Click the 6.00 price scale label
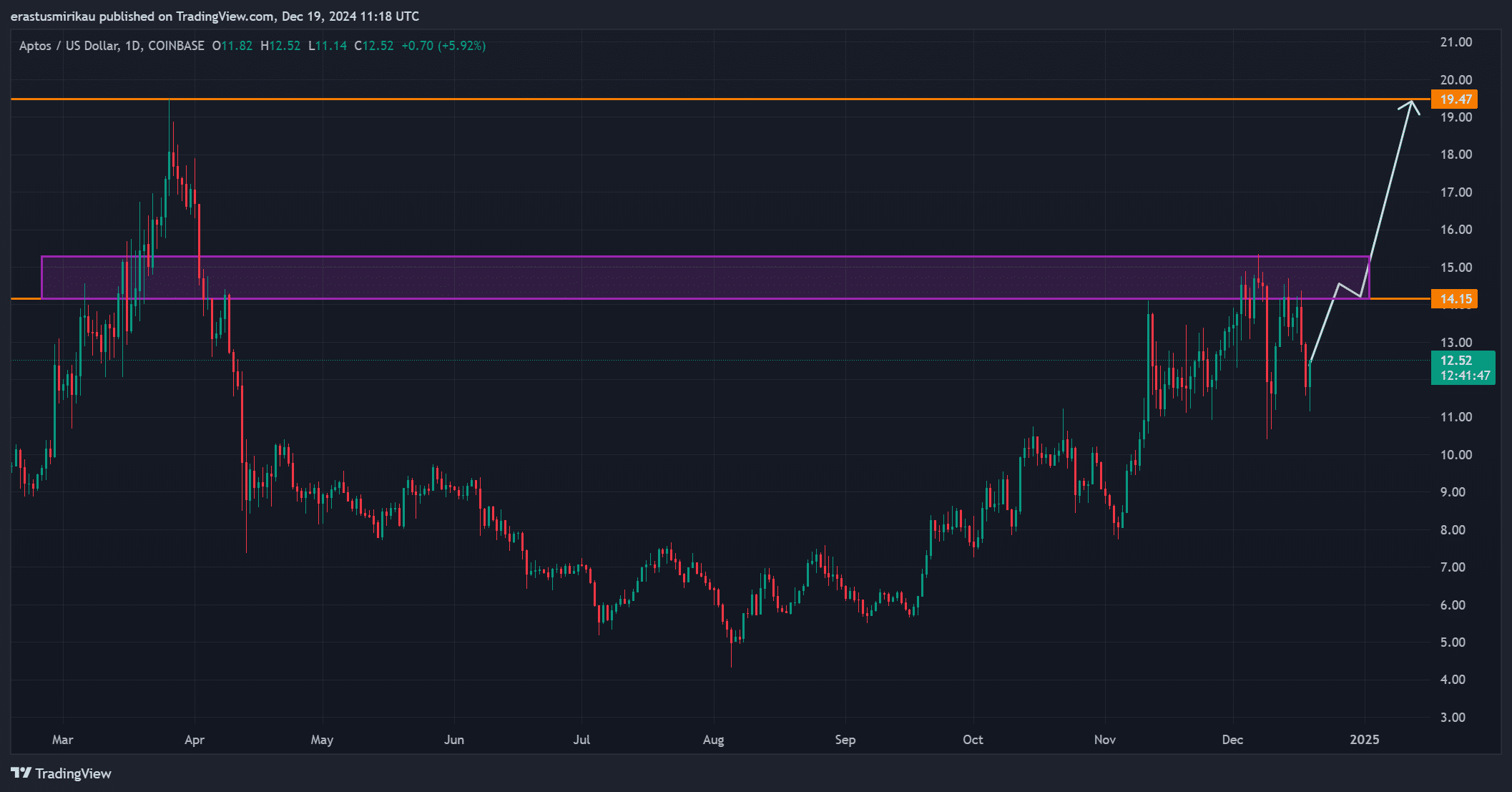This screenshot has height=792, width=1512. pos(1453,605)
